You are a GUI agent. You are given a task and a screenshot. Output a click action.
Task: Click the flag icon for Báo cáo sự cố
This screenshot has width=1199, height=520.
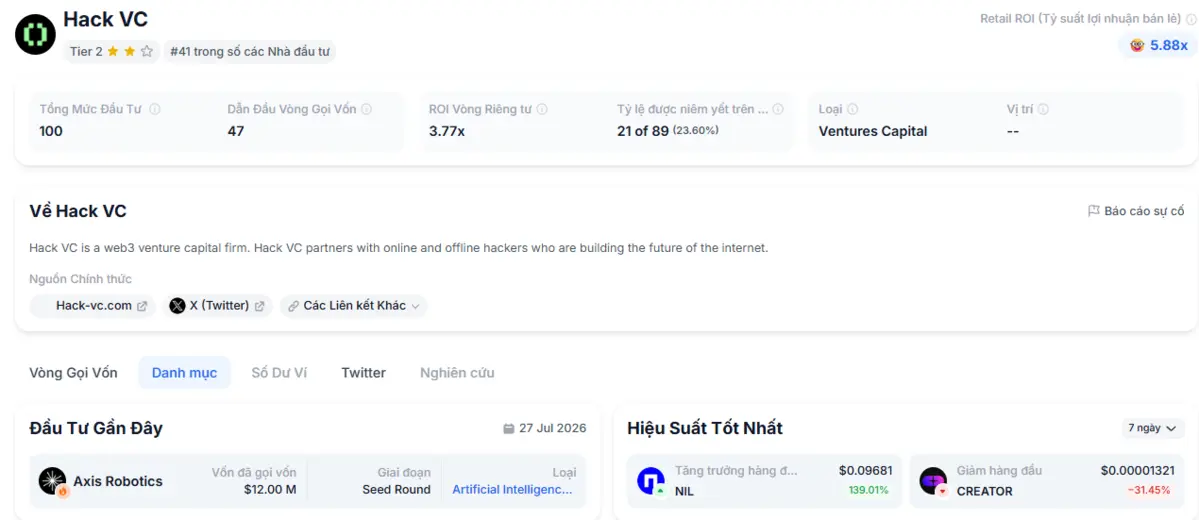[x=1093, y=211]
